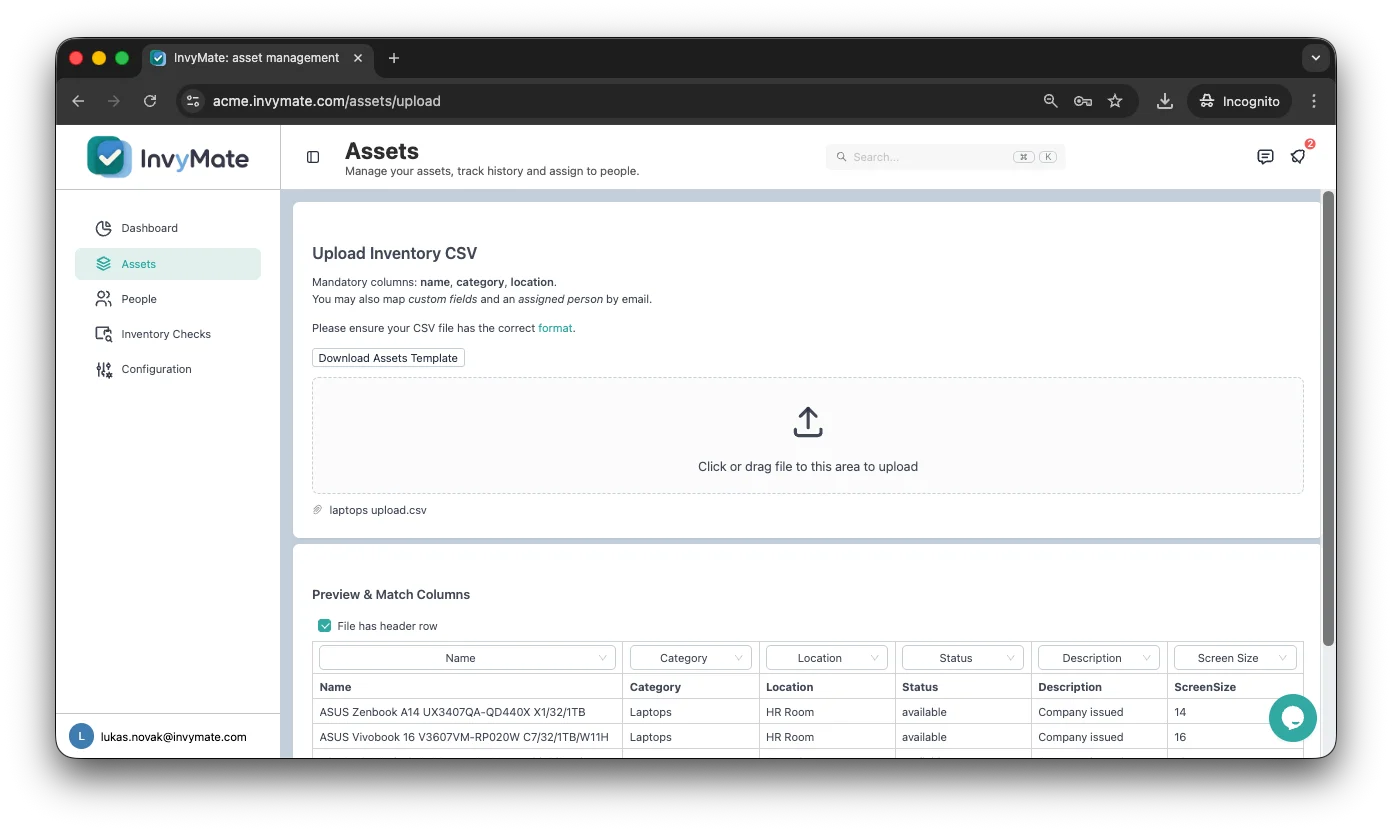Click the ASUS Vivobook 16 name cell
1392x832 pixels.
pyautogui.click(x=467, y=737)
